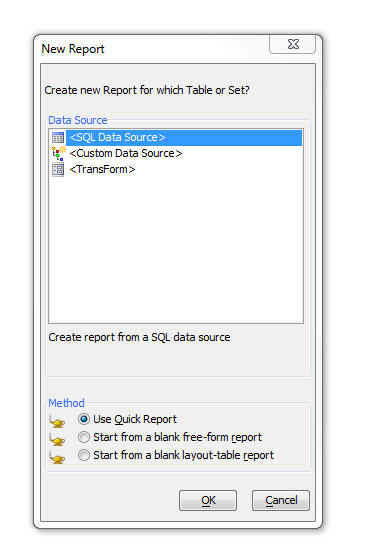Click the genie lamp icon next to blank free-form report
Screen dimensions: 375x546
(x=57, y=439)
